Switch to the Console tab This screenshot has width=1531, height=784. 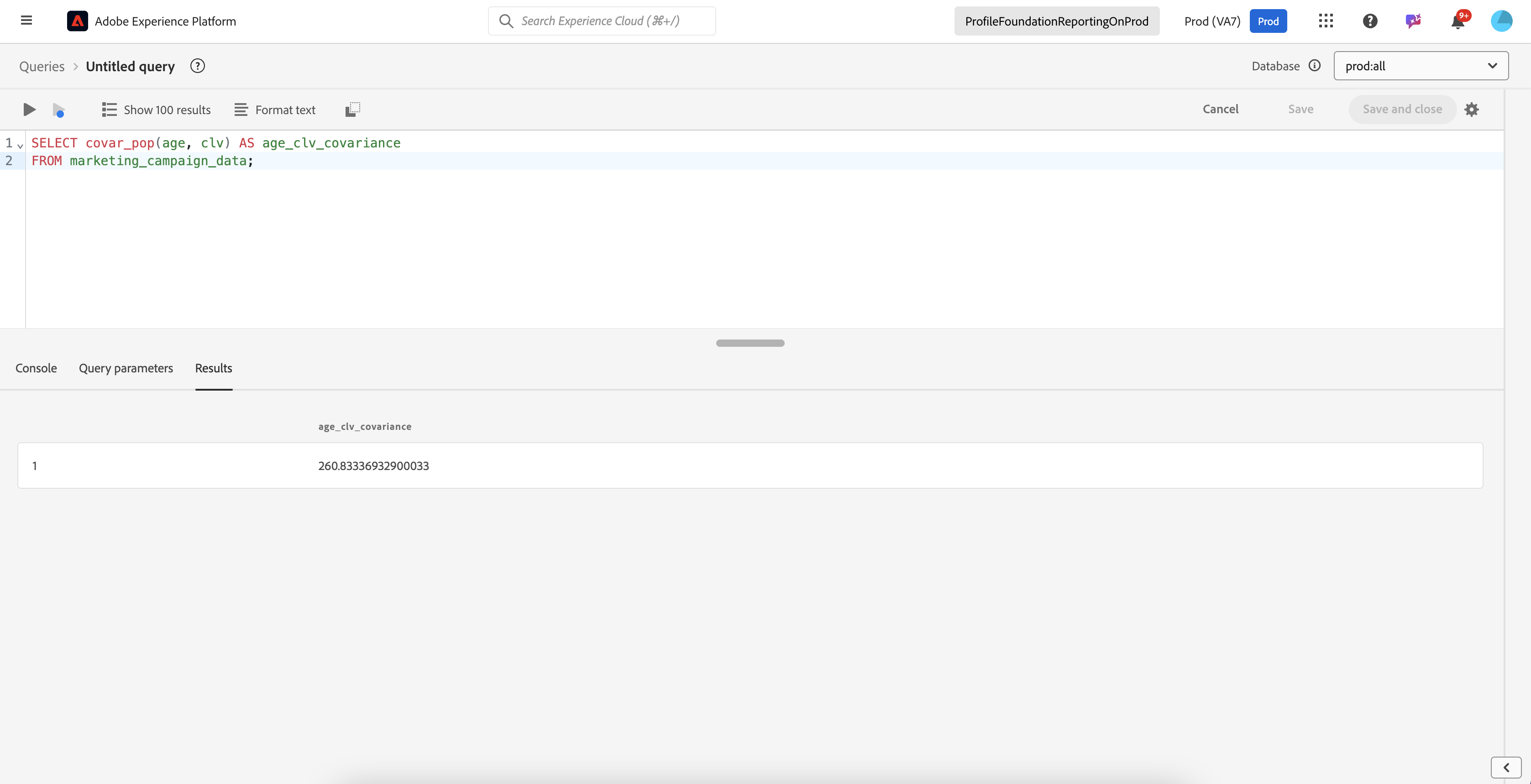coord(36,368)
